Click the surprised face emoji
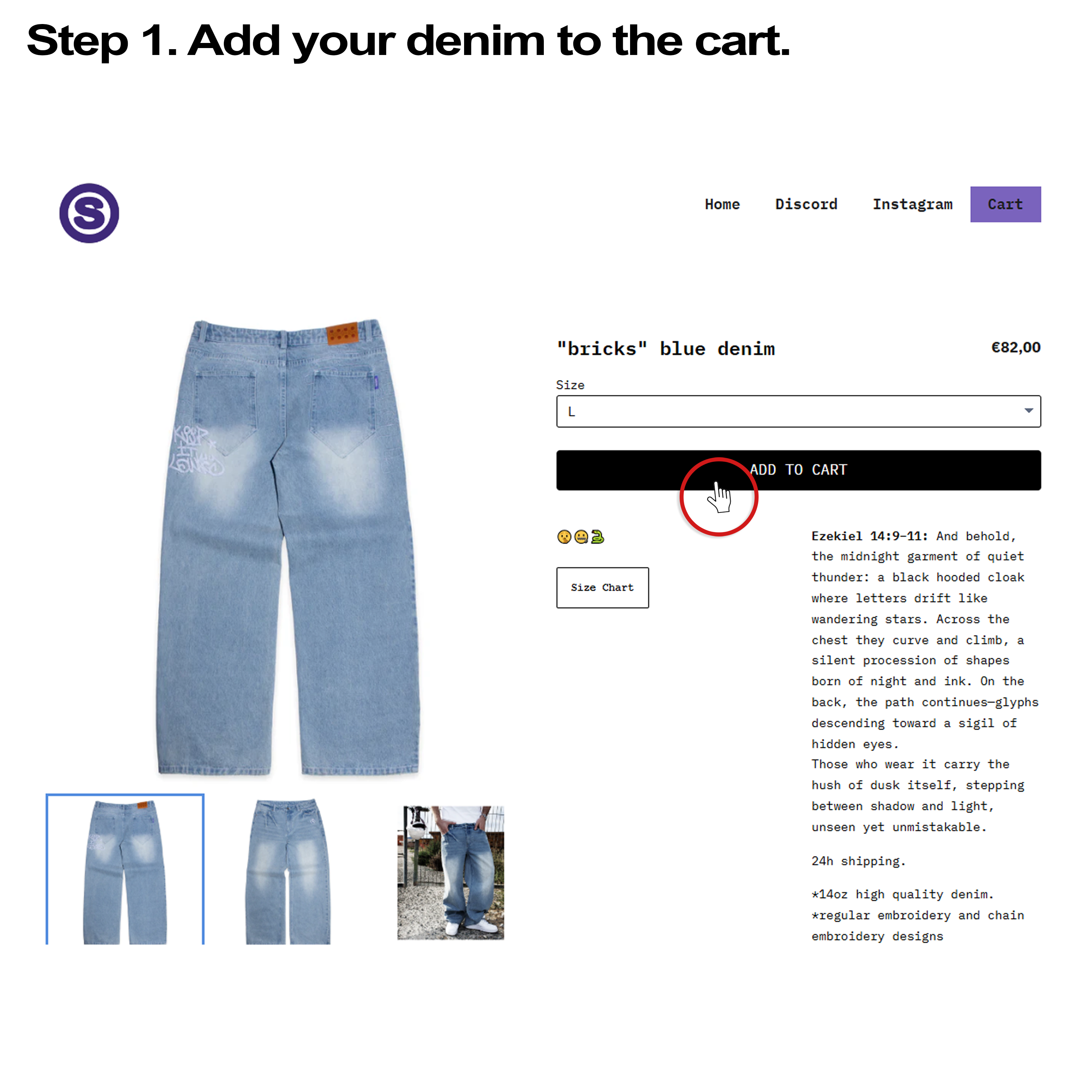Viewport: 1092px width, 1092px height. (563, 537)
